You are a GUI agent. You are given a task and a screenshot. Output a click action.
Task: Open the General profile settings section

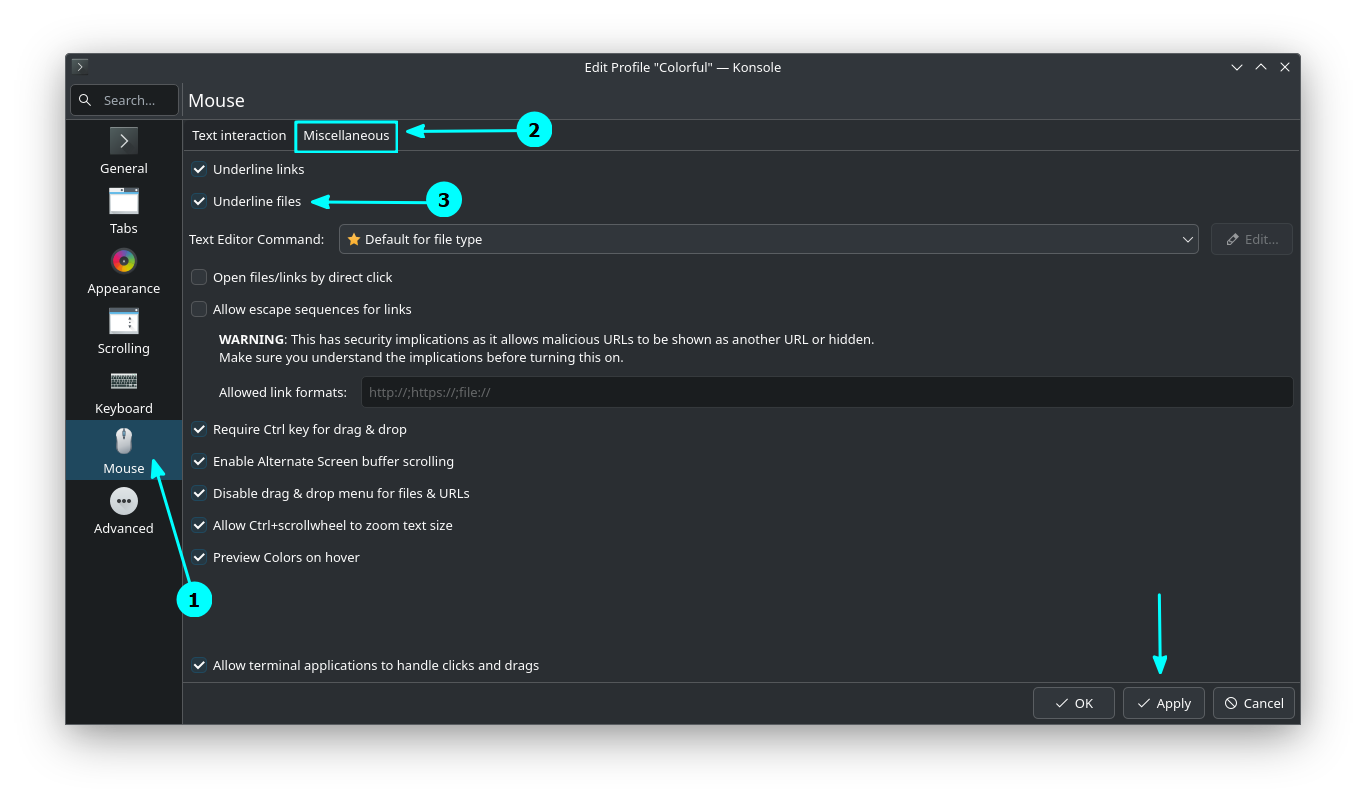pyautogui.click(x=123, y=152)
